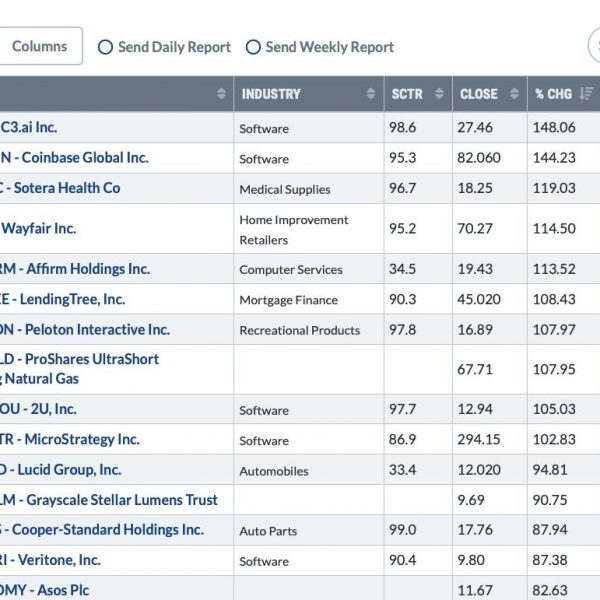Select Send Daily Report radio option
Viewport: 600px width, 600px height.
click(105, 47)
